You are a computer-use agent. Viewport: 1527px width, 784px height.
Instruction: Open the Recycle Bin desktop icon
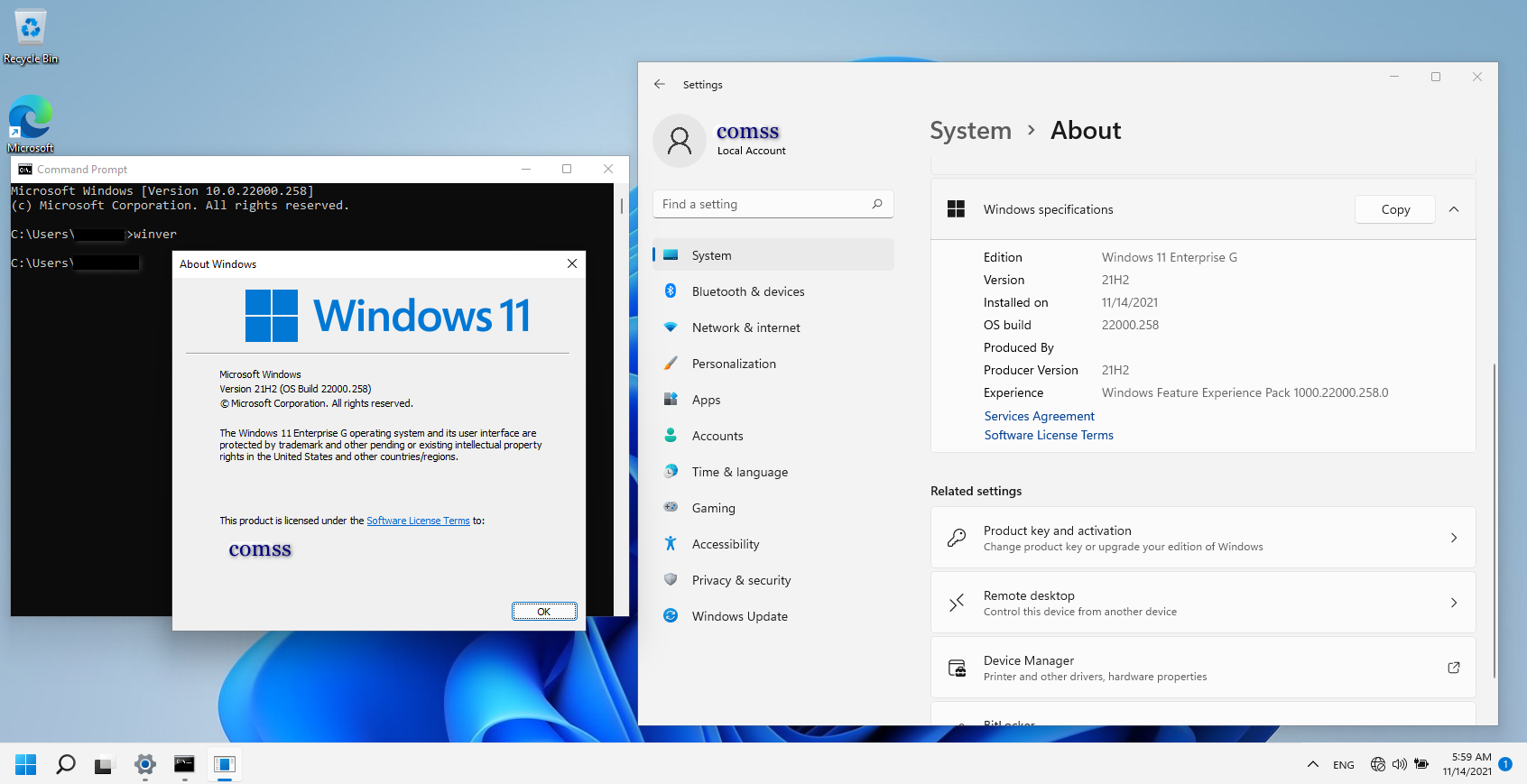[x=31, y=37]
